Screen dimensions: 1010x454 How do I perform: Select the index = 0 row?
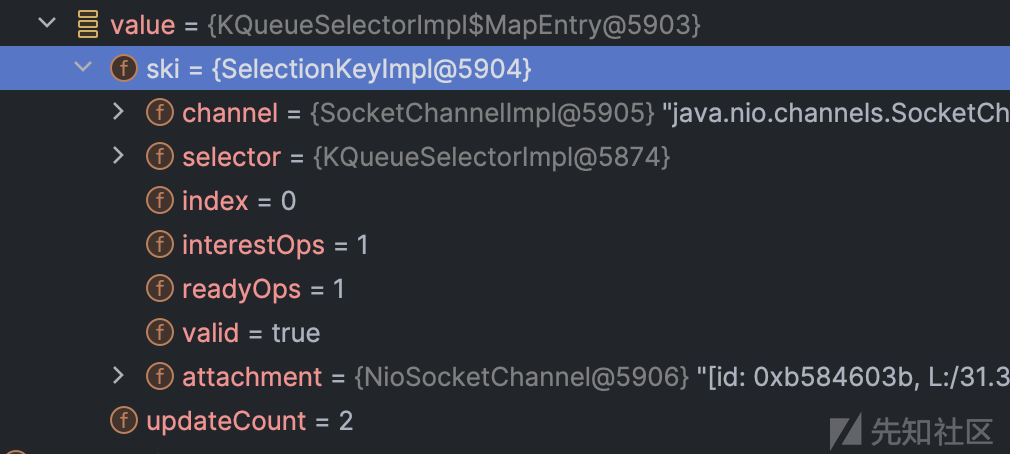pos(505,201)
